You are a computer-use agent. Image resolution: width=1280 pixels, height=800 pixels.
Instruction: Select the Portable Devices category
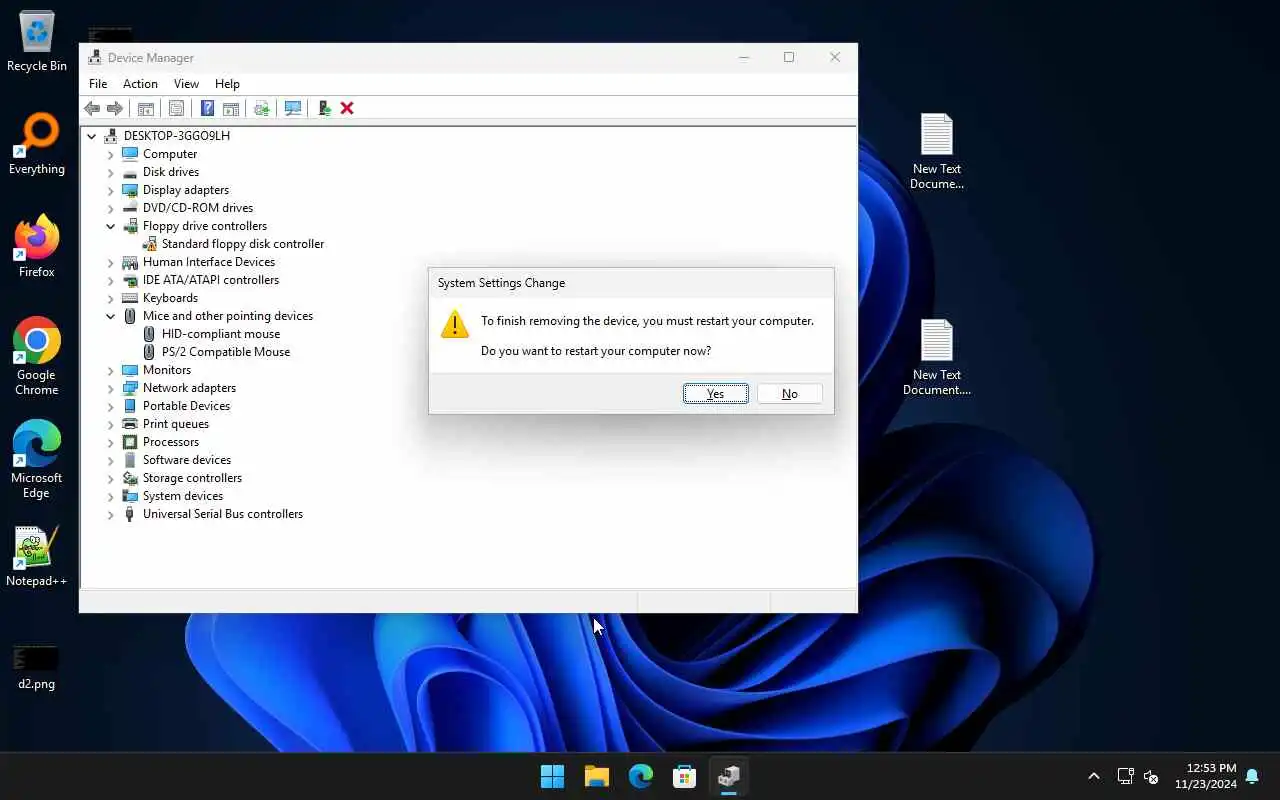186,406
